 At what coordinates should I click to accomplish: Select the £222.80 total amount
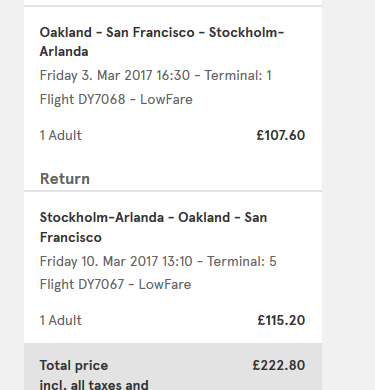(279, 365)
